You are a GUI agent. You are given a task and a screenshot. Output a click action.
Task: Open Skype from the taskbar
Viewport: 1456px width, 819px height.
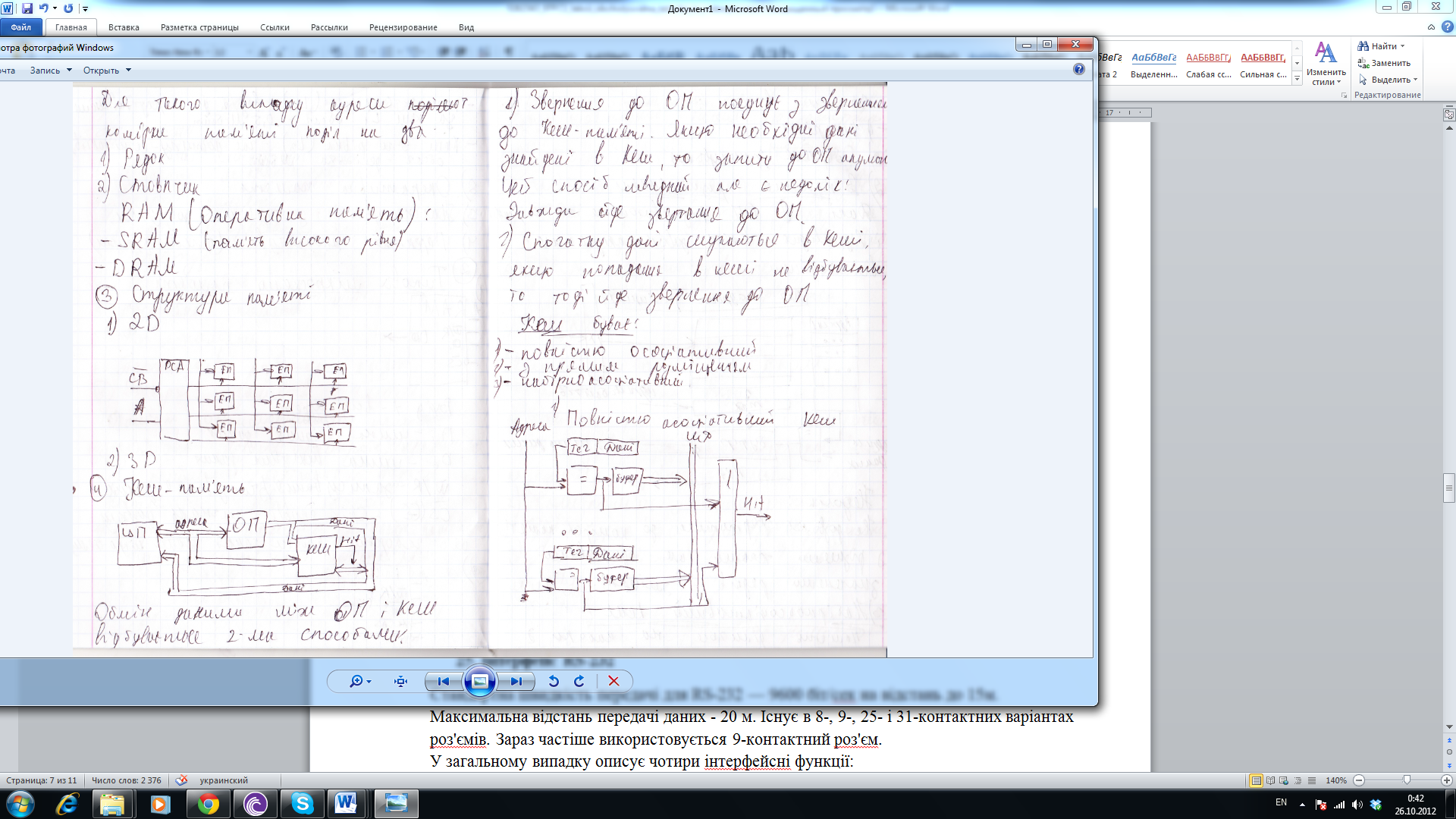click(x=303, y=804)
